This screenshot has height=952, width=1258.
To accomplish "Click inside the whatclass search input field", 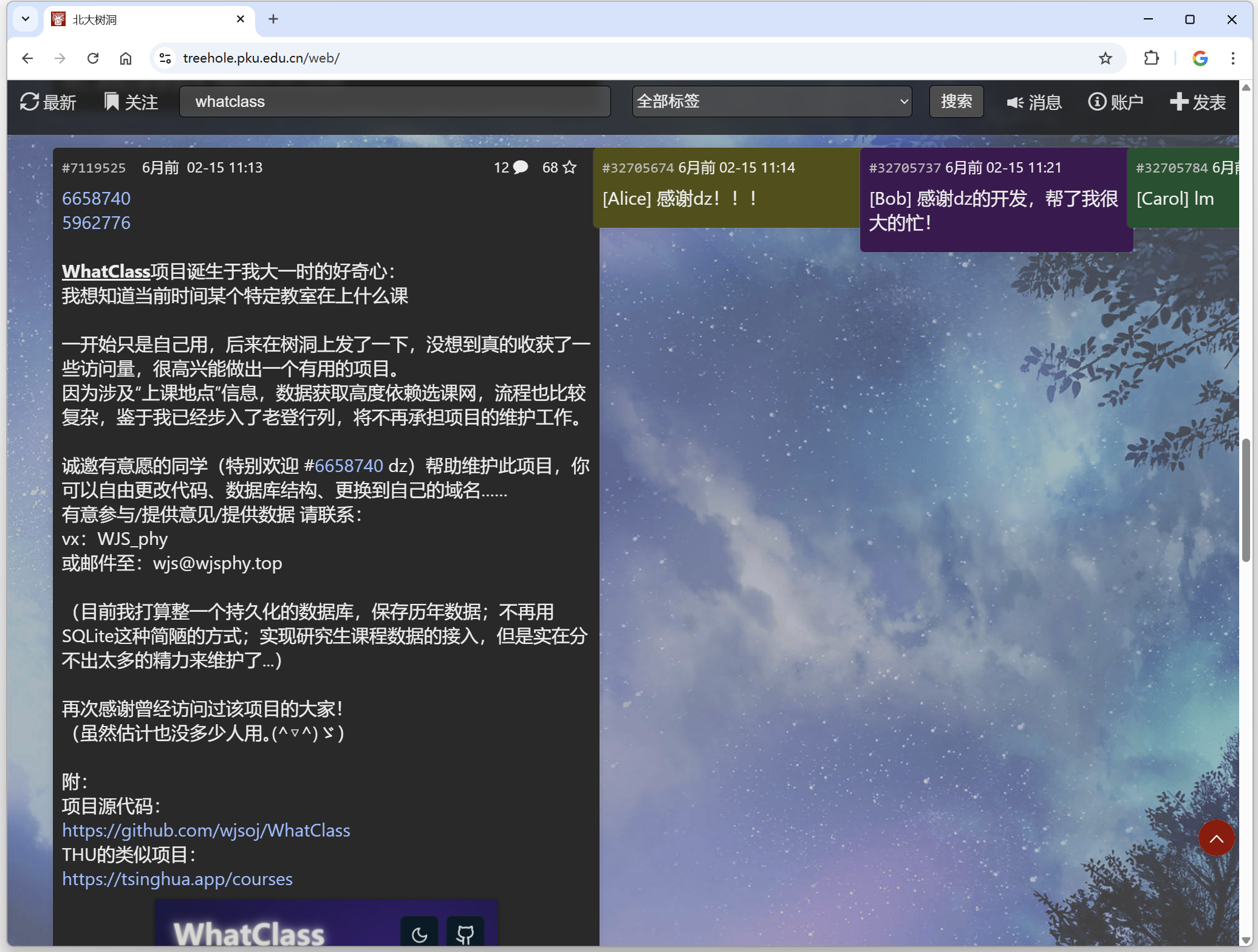I will coord(395,101).
